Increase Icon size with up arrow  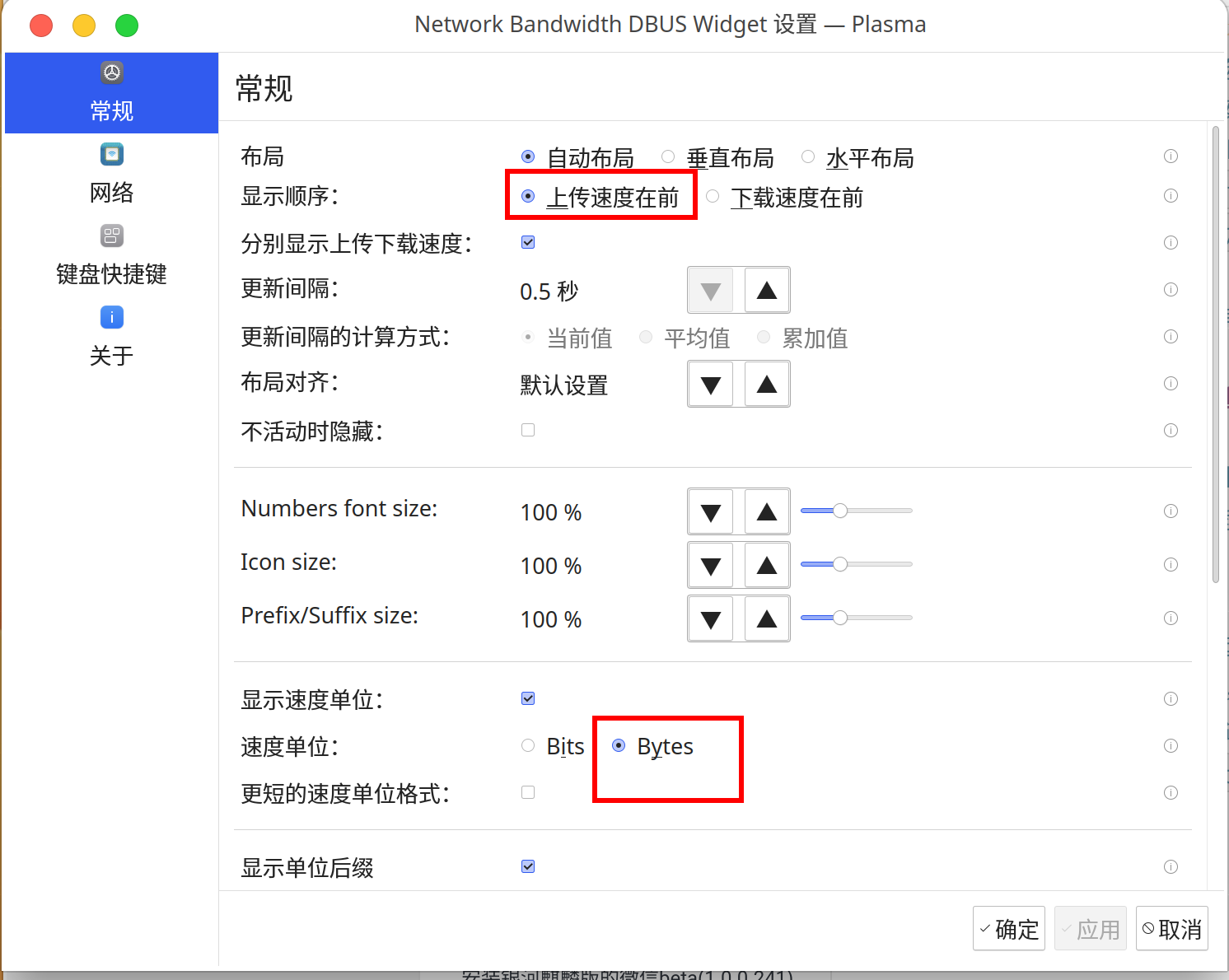point(767,565)
